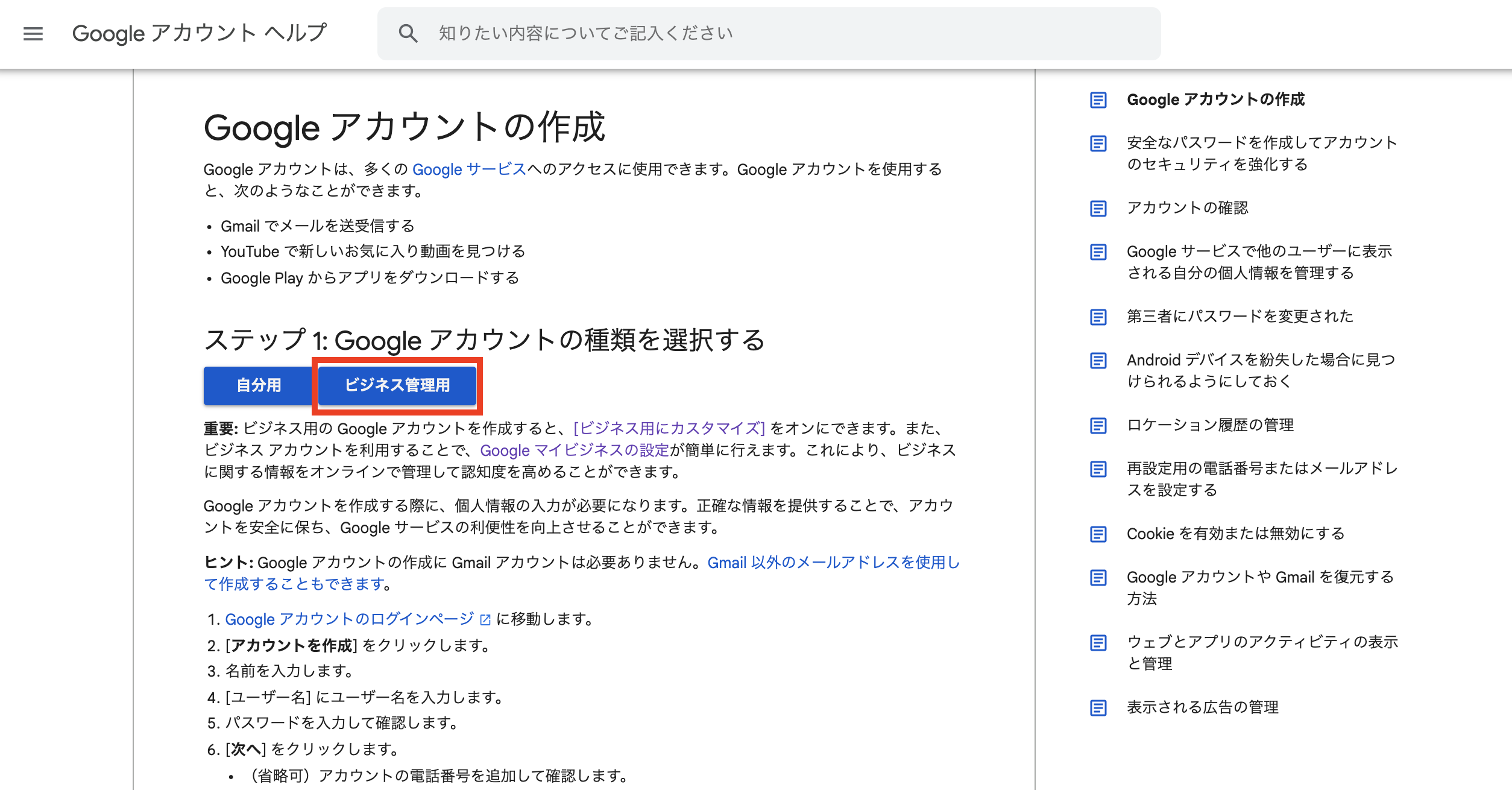This screenshot has width=1512, height=790.
Task: Open the navigation hamburger menu
Action: [x=32, y=34]
